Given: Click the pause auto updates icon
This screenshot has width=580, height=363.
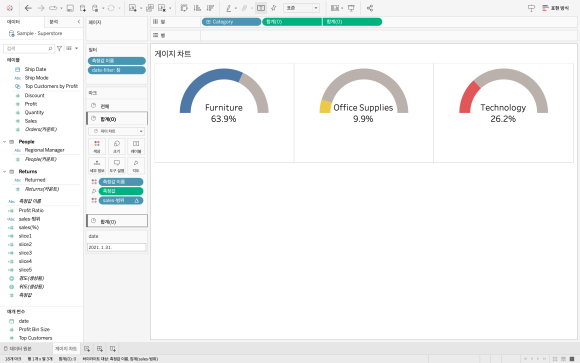Looking at the screenshot, I should click(x=95, y=8).
